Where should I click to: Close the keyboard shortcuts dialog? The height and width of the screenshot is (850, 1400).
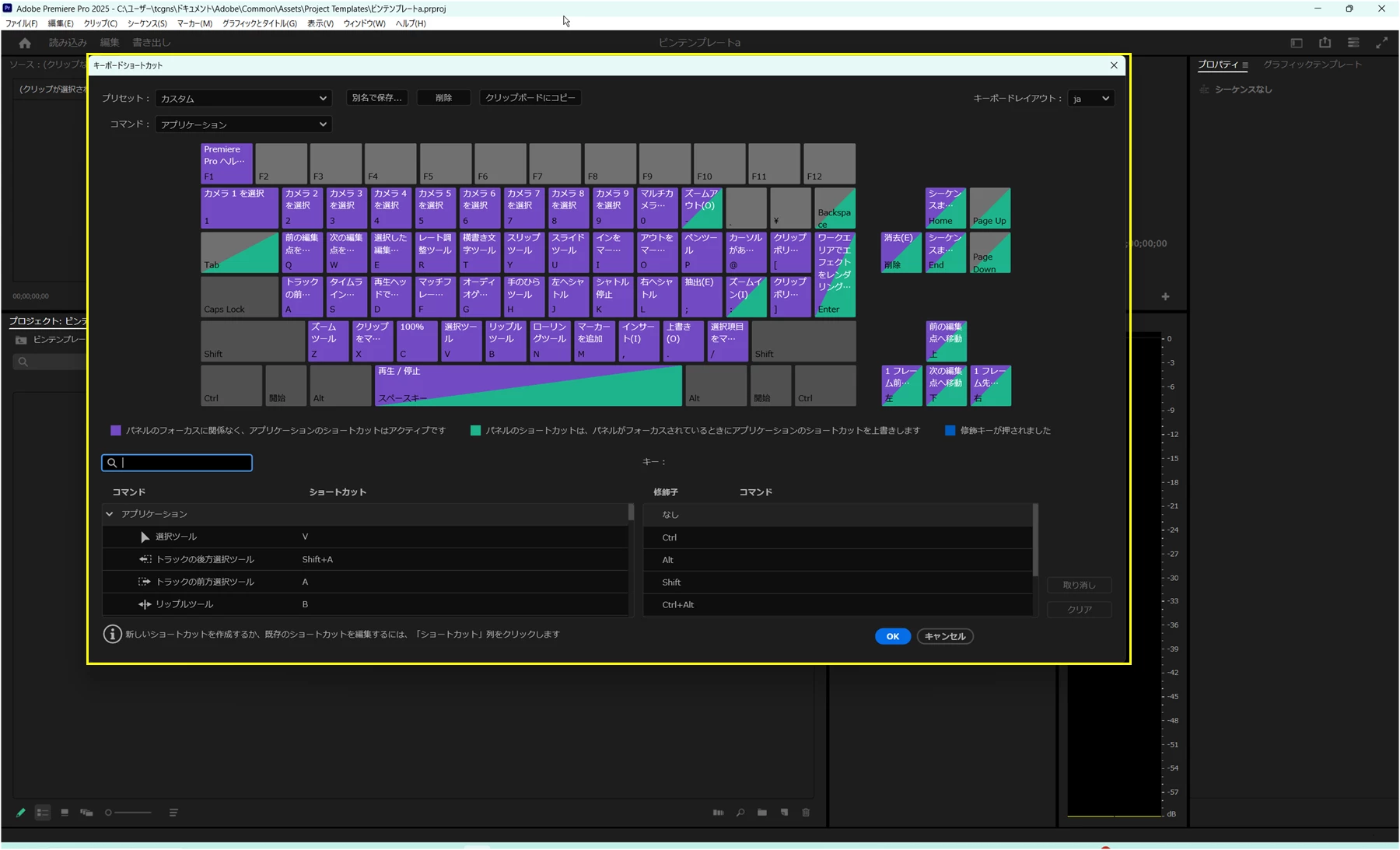(1114, 65)
